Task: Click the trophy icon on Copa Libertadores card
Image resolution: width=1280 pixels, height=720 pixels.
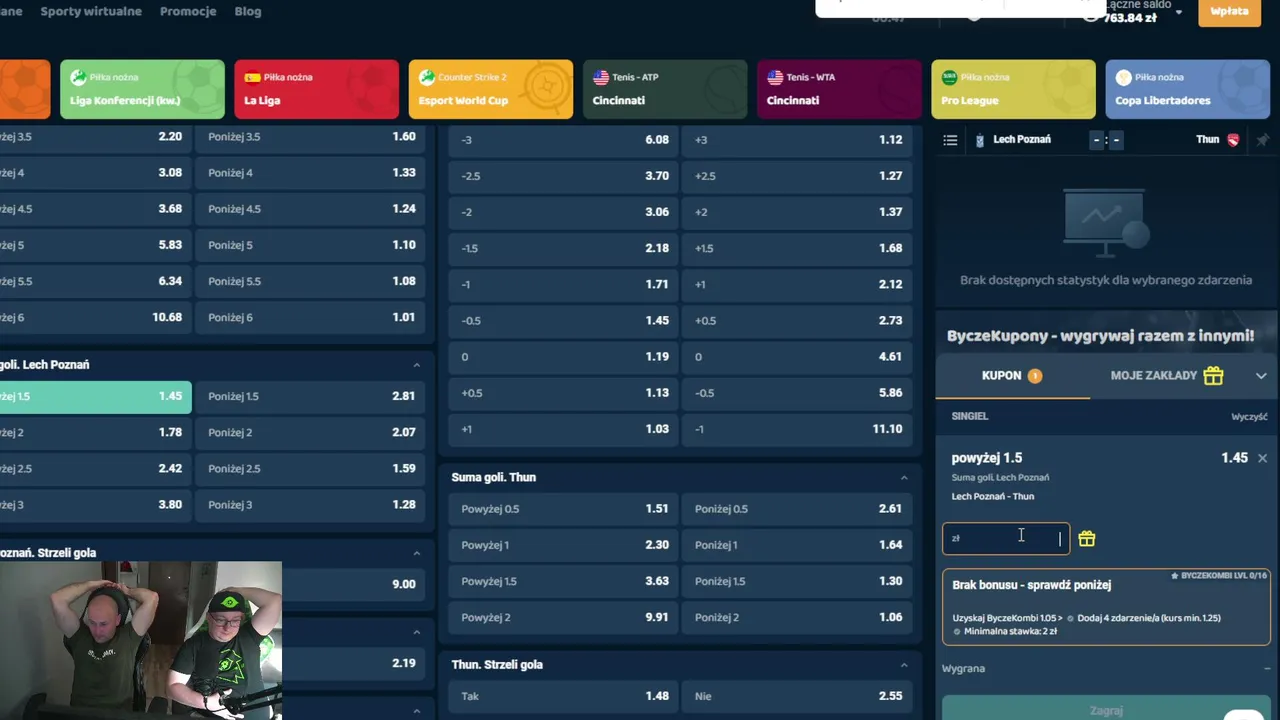Action: pyautogui.click(x=1123, y=77)
